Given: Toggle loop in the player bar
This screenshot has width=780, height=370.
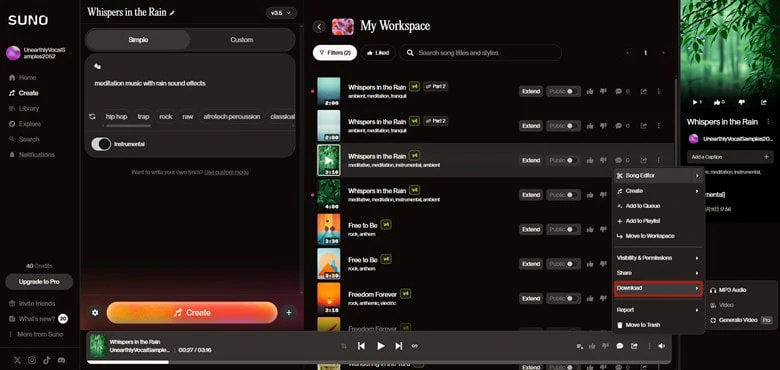Looking at the screenshot, I should click(x=414, y=346).
